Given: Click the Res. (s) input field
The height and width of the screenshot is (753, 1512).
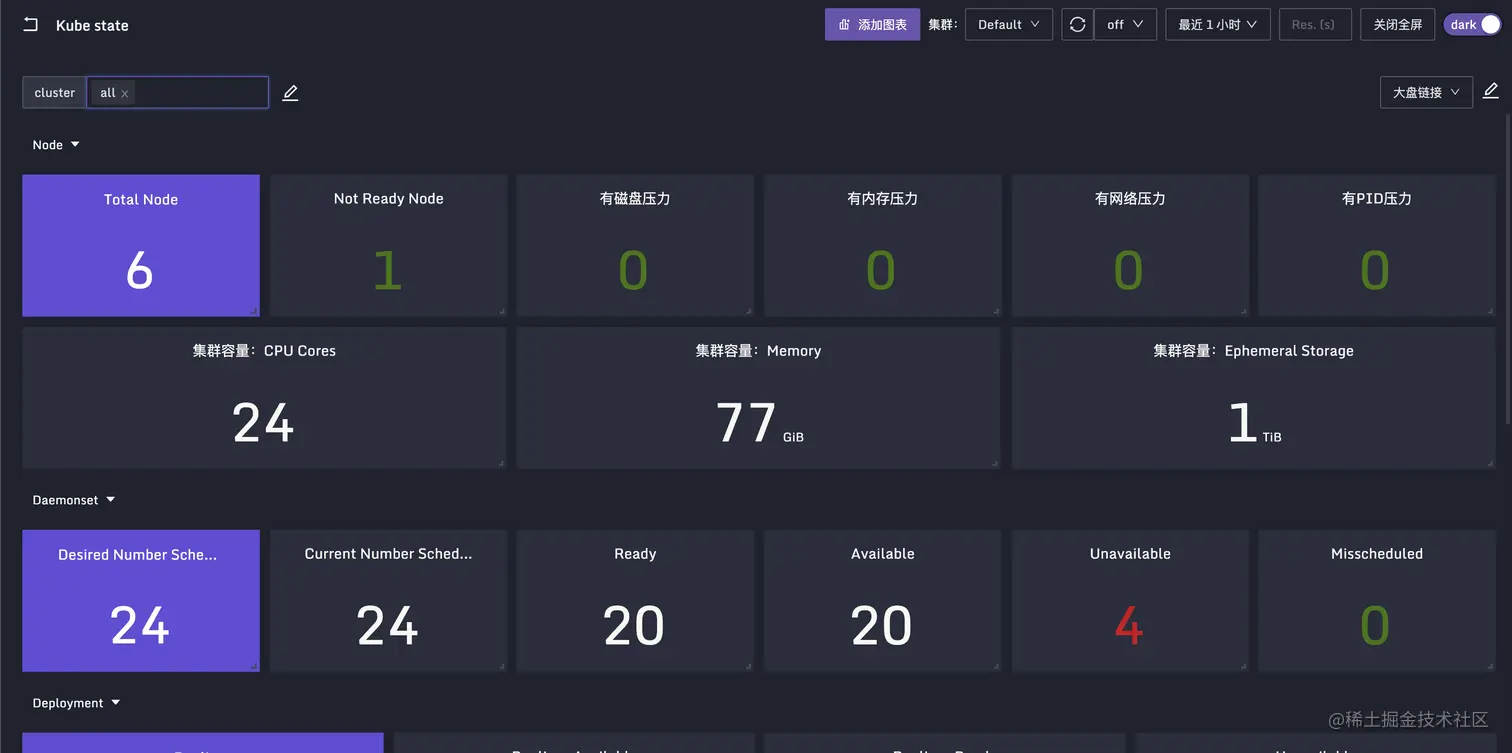Looking at the screenshot, I should [1316, 25].
